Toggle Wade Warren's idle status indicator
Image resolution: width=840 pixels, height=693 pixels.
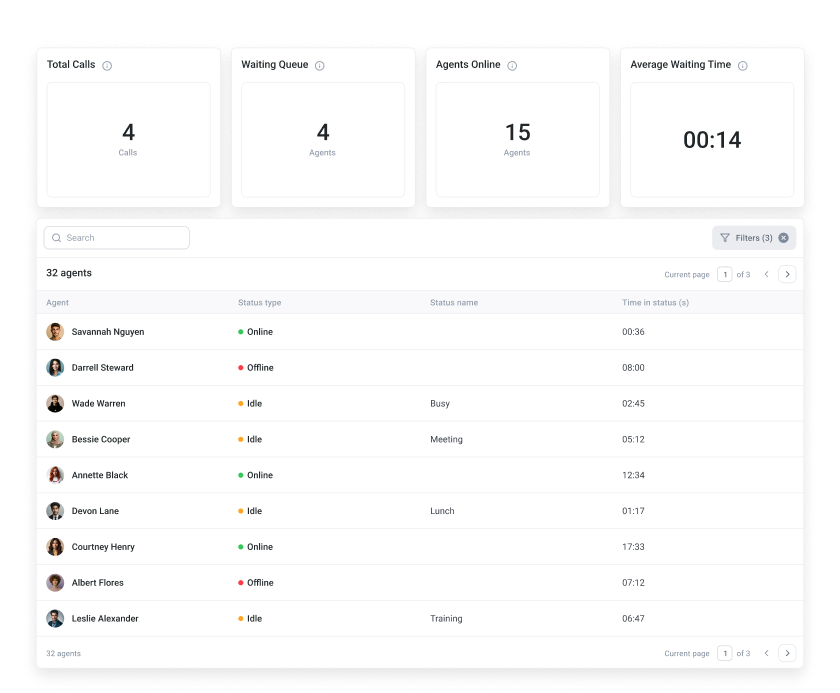[241, 404]
